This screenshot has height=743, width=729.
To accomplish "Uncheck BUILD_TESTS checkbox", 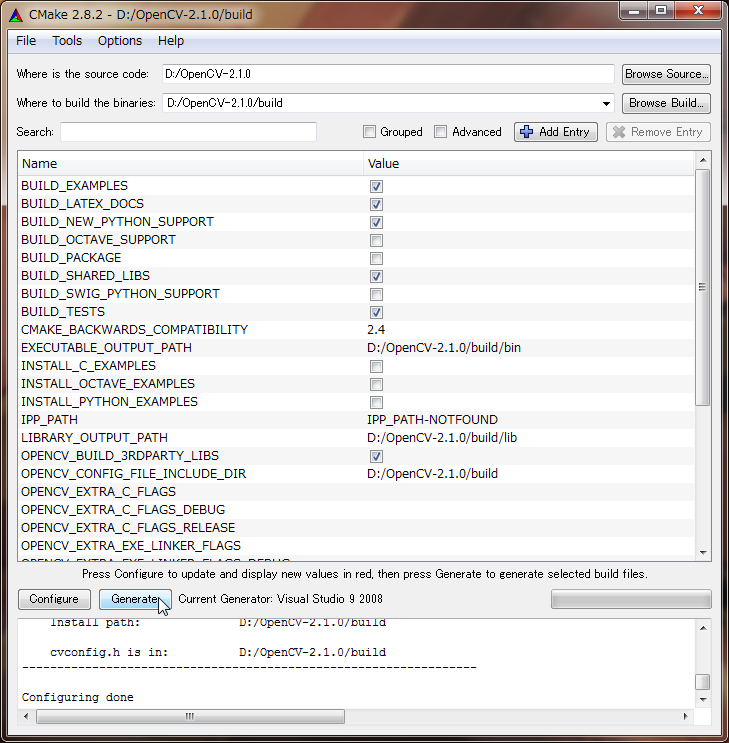I will click(x=376, y=312).
